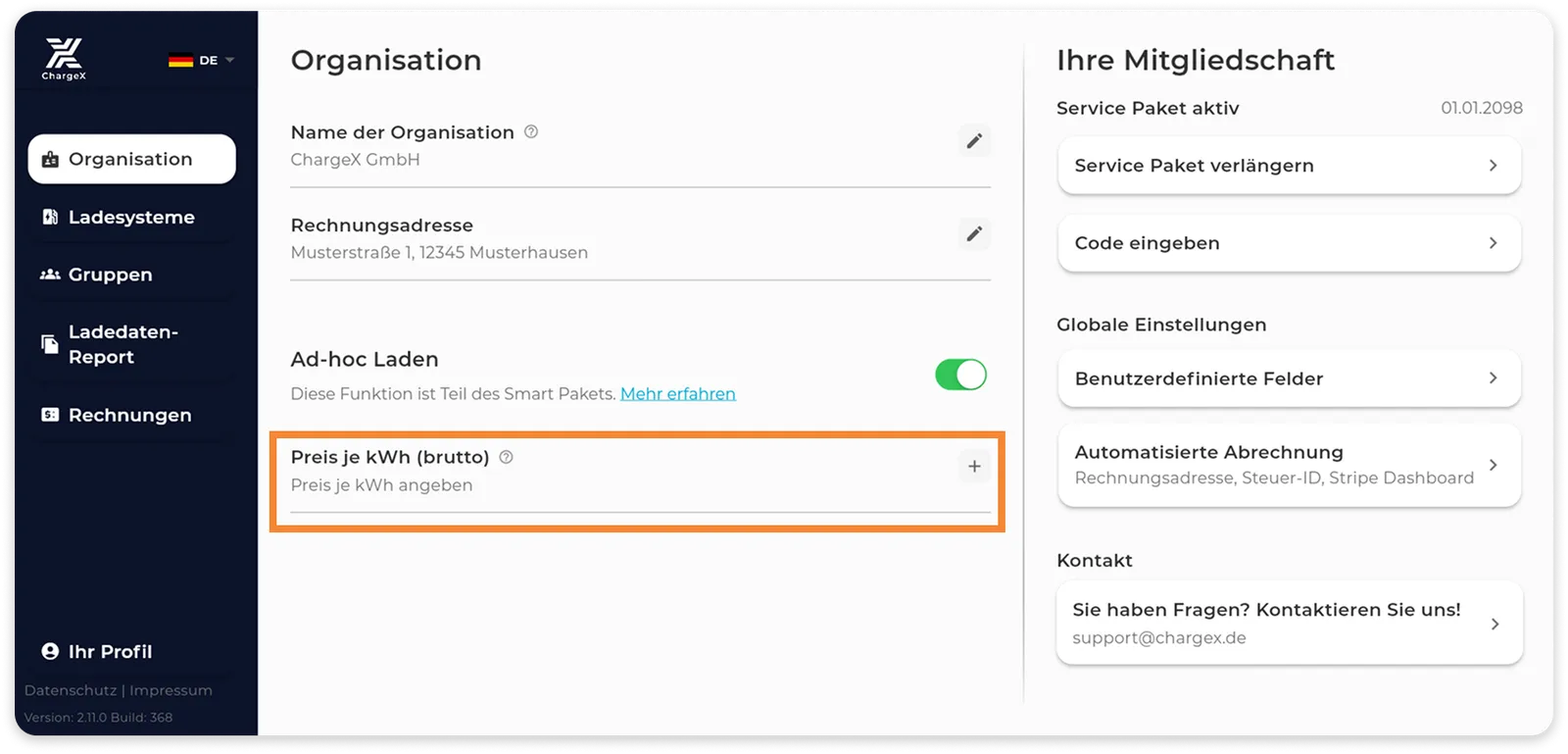
Task: Click help icon next to Name der Organisation
Action: pos(531,131)
